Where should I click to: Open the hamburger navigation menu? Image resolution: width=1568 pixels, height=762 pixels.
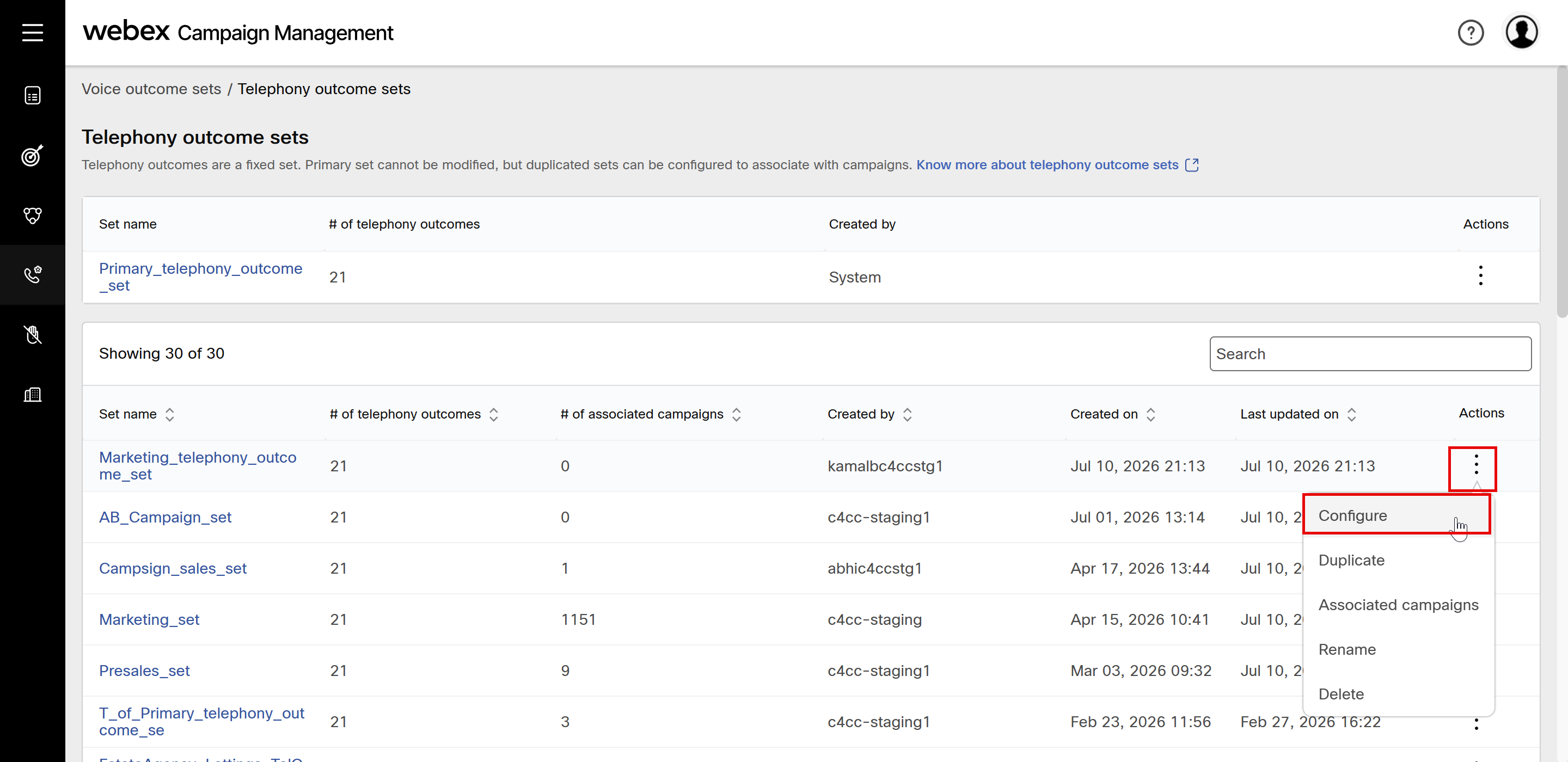coord(32,32)
